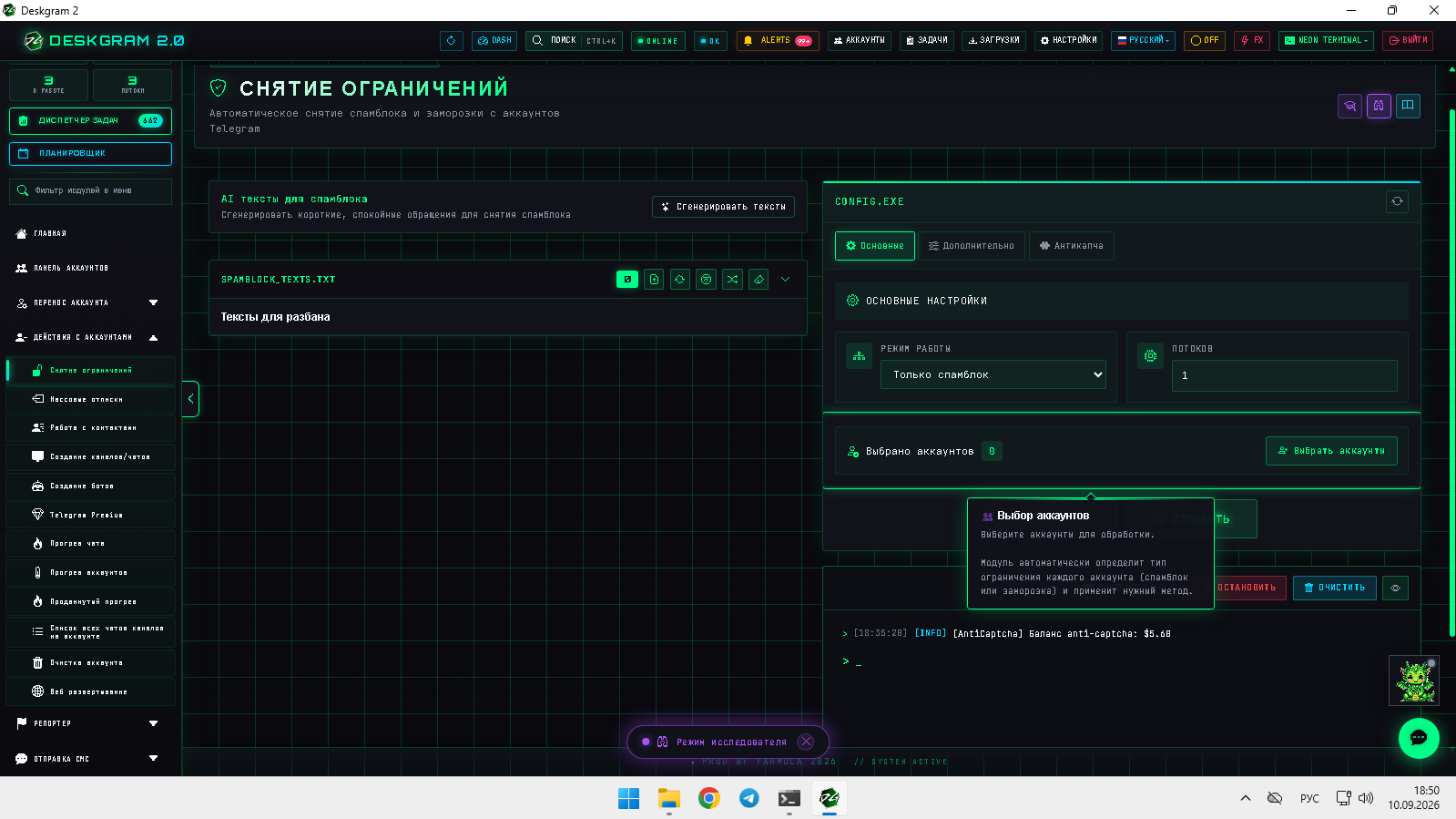Open the Режим работы dropdown
This screenshot has width=1456, height=819.
coord(993,374)
